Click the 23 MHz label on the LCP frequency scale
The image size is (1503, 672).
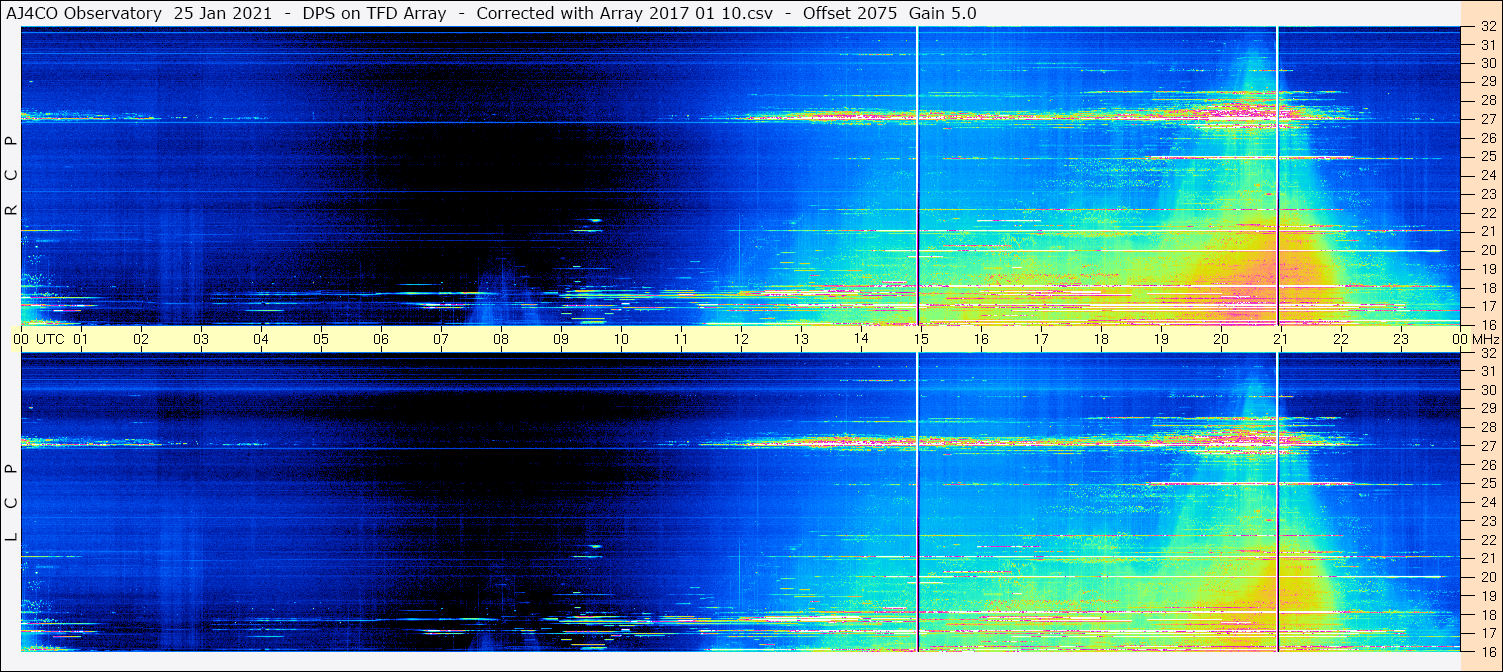tap(1488, 521)
